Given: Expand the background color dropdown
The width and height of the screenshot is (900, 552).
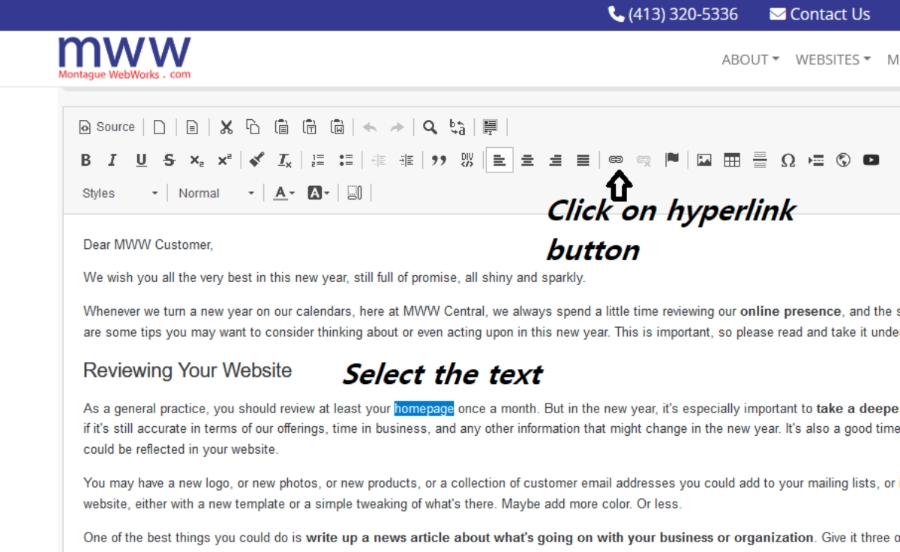Looking at the screenshot, I should click(319, 193).
